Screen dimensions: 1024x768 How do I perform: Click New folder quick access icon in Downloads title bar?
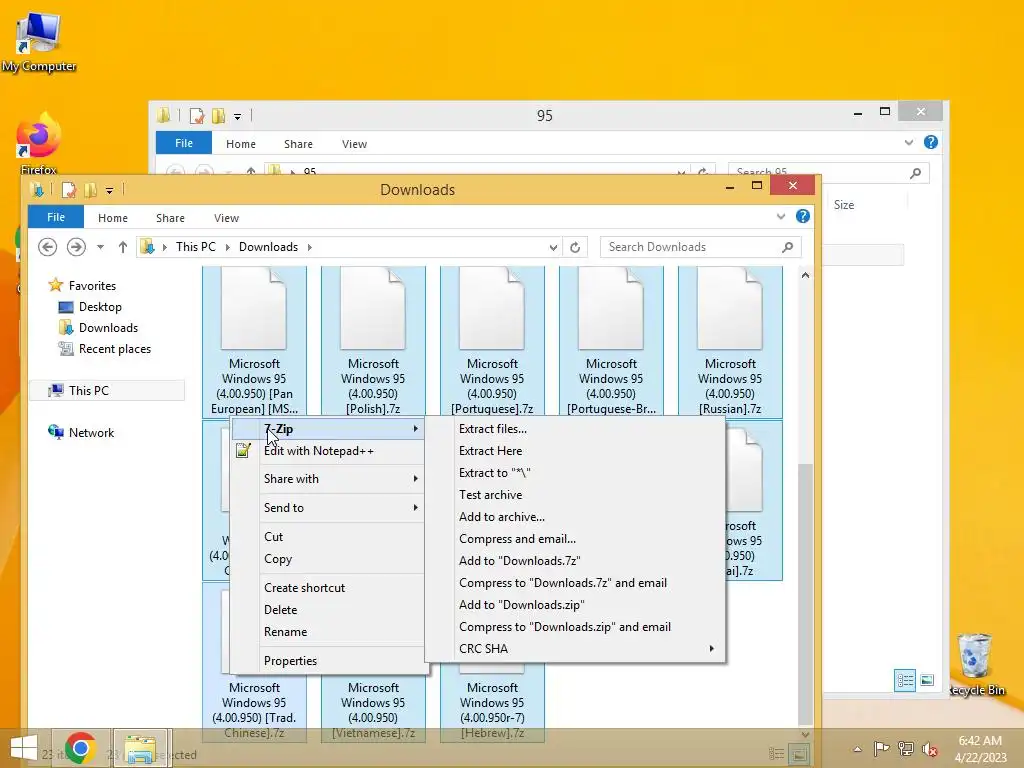click(x=90, y=190)
